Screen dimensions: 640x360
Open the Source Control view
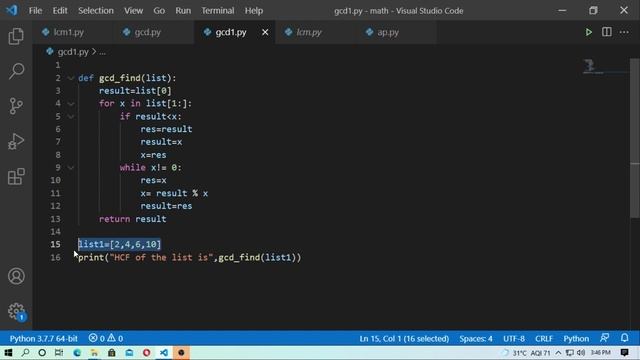click(x=16, y=106)
